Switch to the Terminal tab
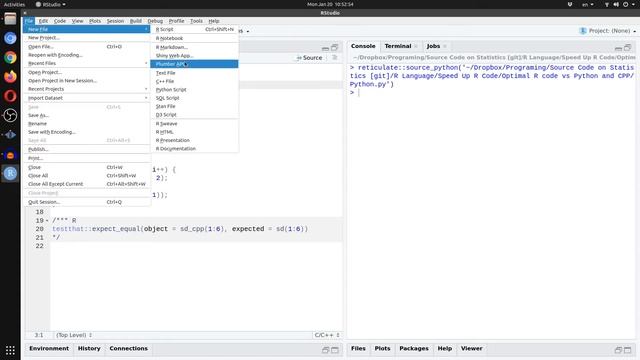Viewport: 640px width, 360px height. pos(398,46)
